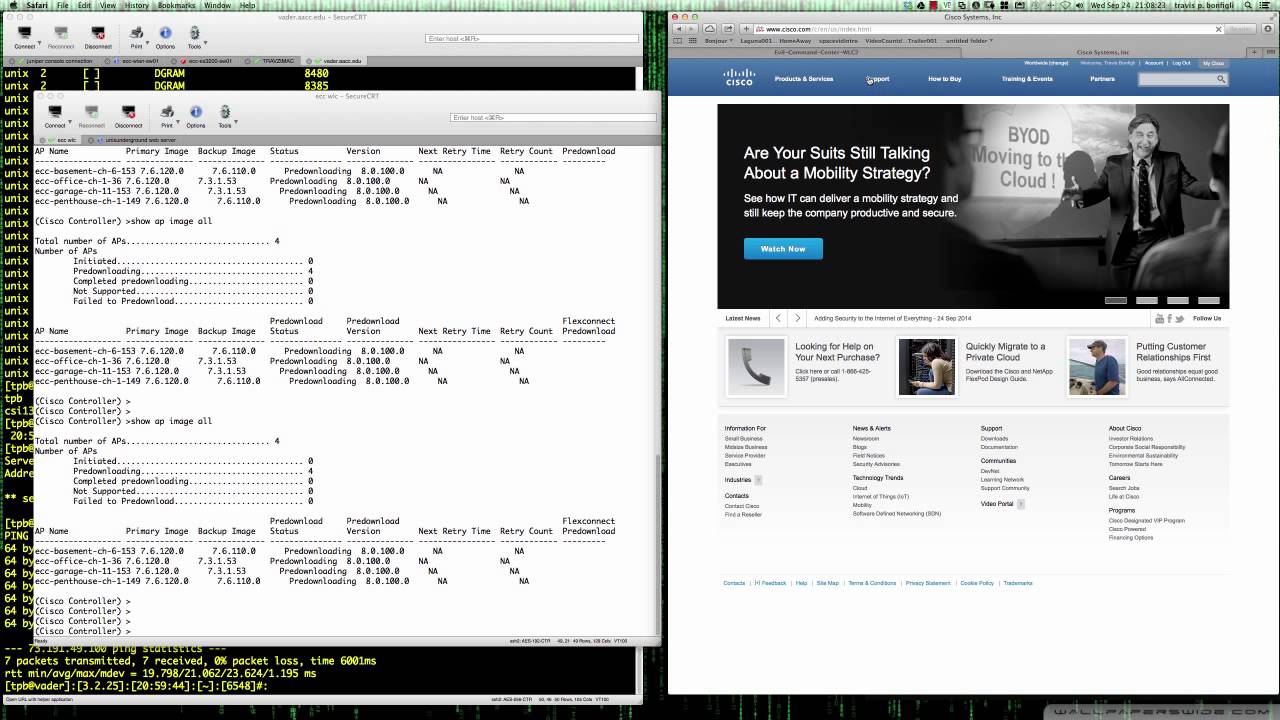Open Safari History menu
The width and height of the screenshot is (1280, 720).
pos(137,6)
